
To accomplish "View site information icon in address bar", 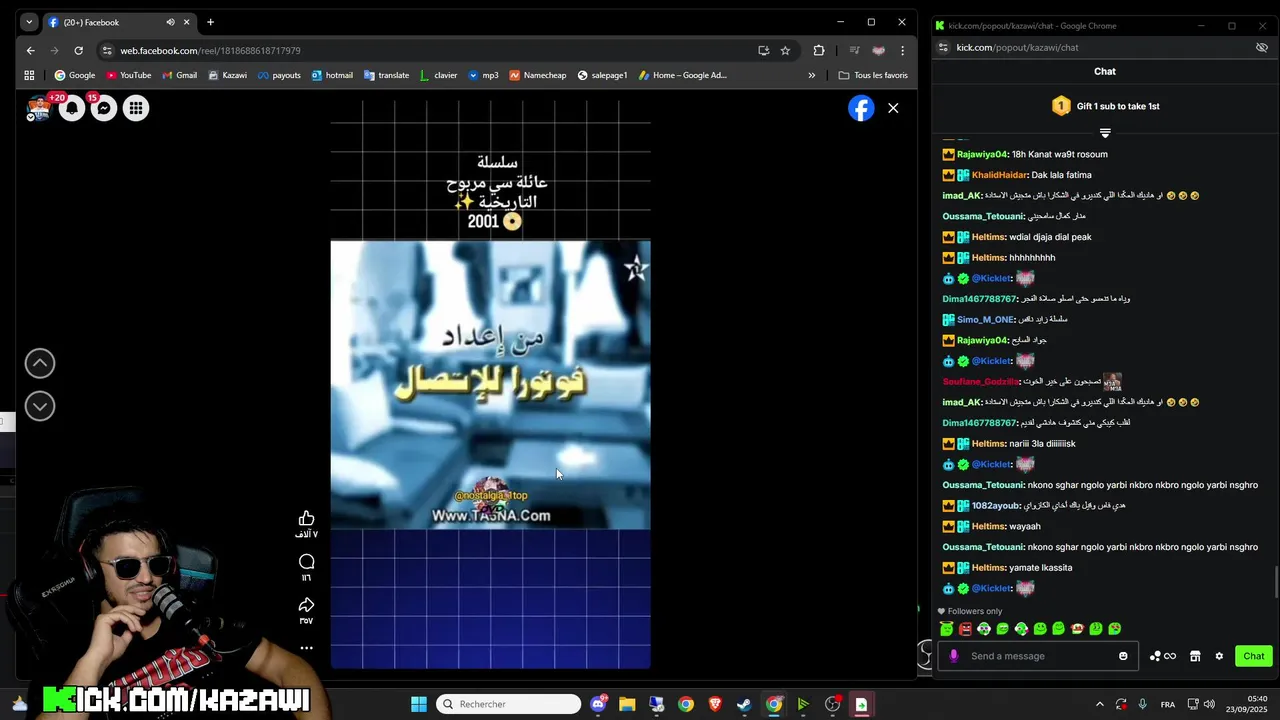I will tap(107, 50).
